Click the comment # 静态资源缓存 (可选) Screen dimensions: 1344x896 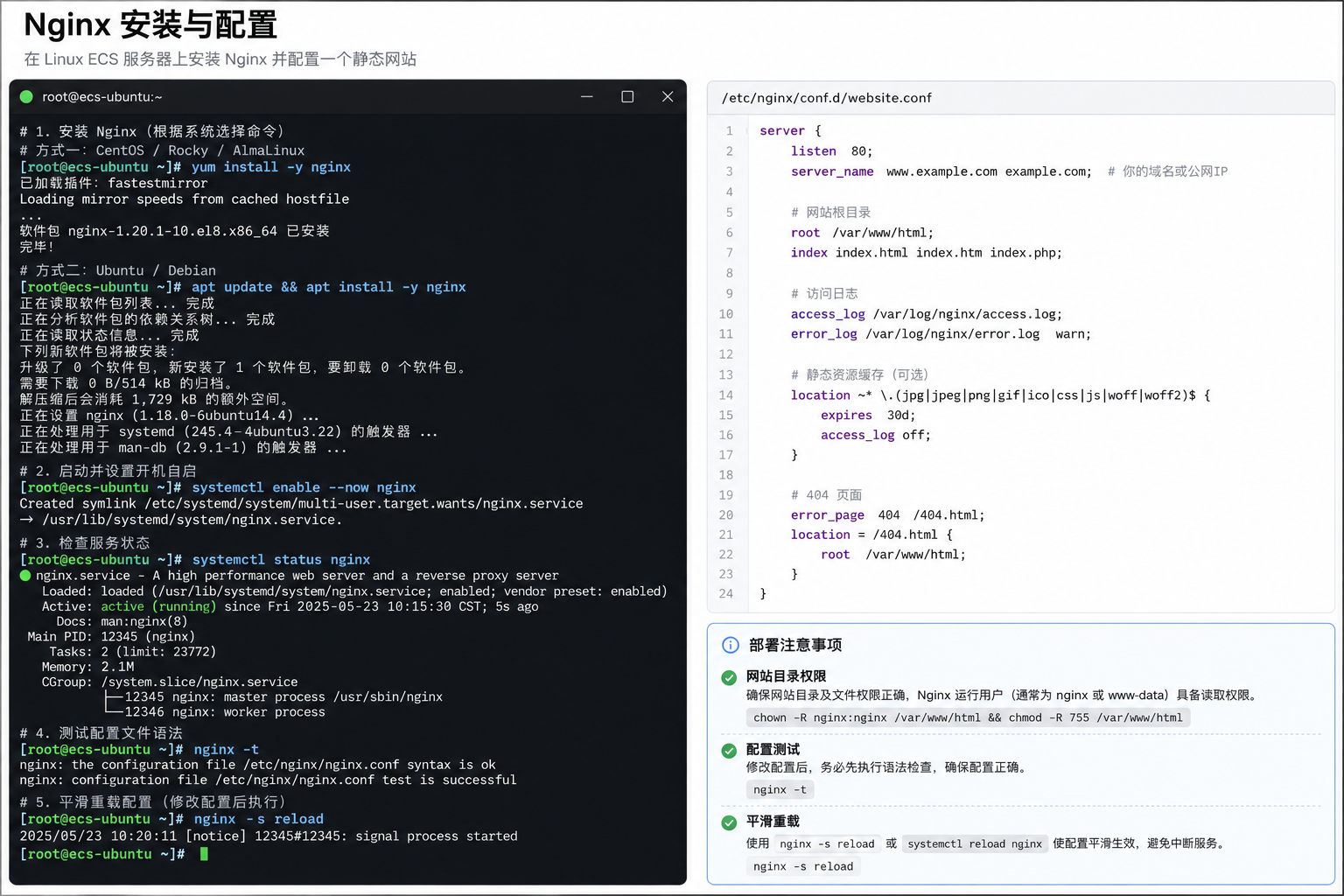(859, 374)
